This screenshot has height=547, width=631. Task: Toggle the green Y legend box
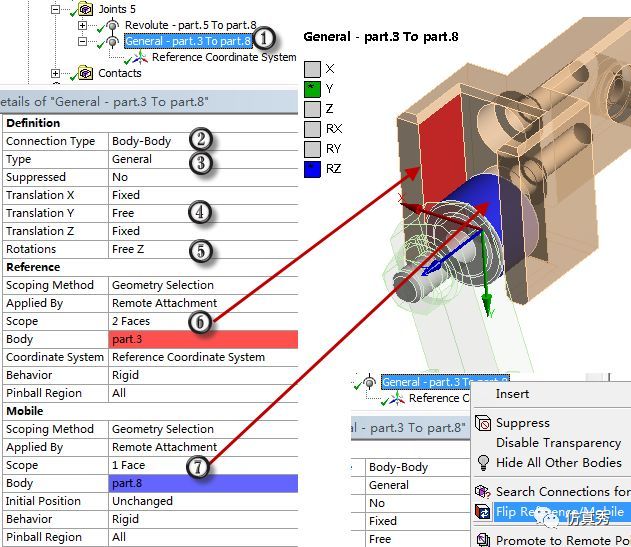pyautogui.click(x=312, y=89)
